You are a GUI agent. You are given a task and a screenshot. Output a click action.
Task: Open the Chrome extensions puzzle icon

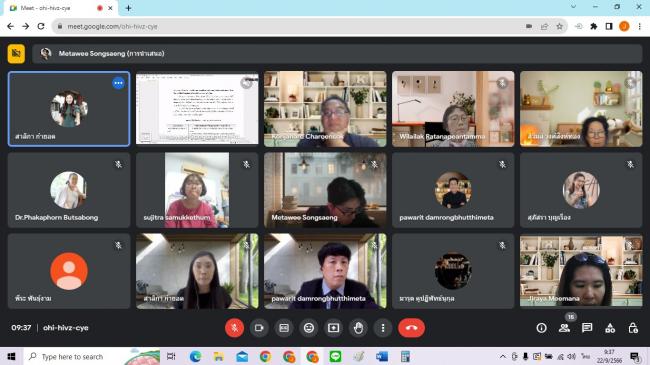(594, 26)
